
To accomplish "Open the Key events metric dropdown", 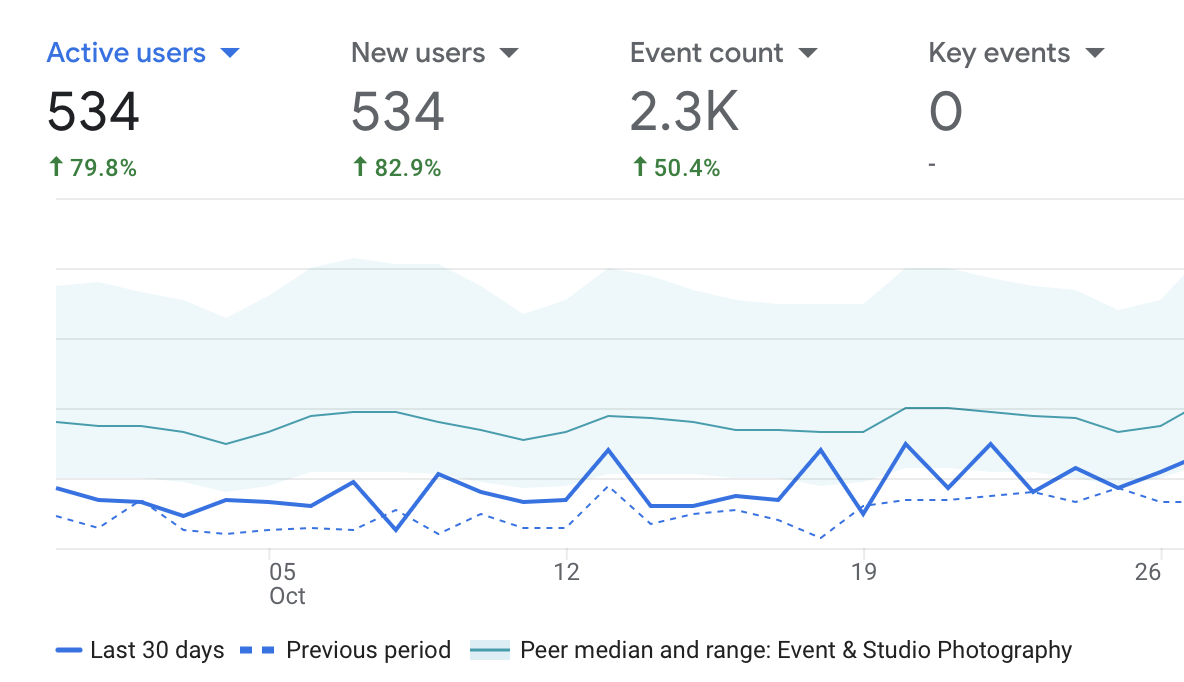I will click(1095, 53).
